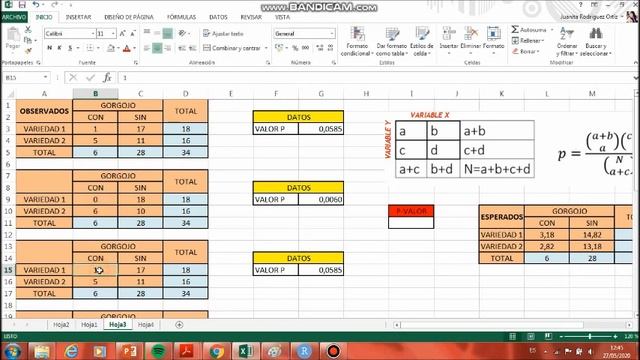Open the Rellenar fill dropdown
Screen dimensions: 640x360
coord(528,41)
